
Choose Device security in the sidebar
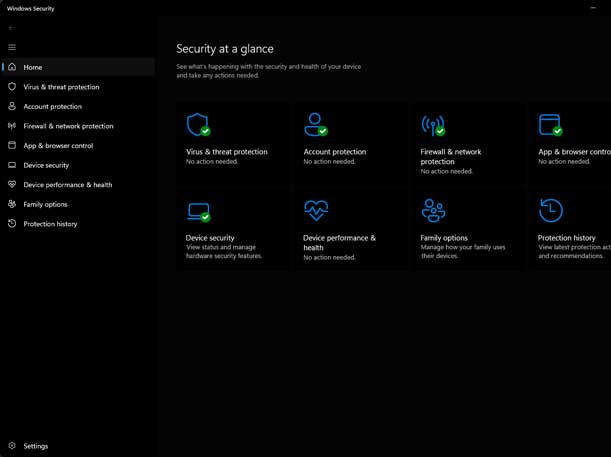46,165
